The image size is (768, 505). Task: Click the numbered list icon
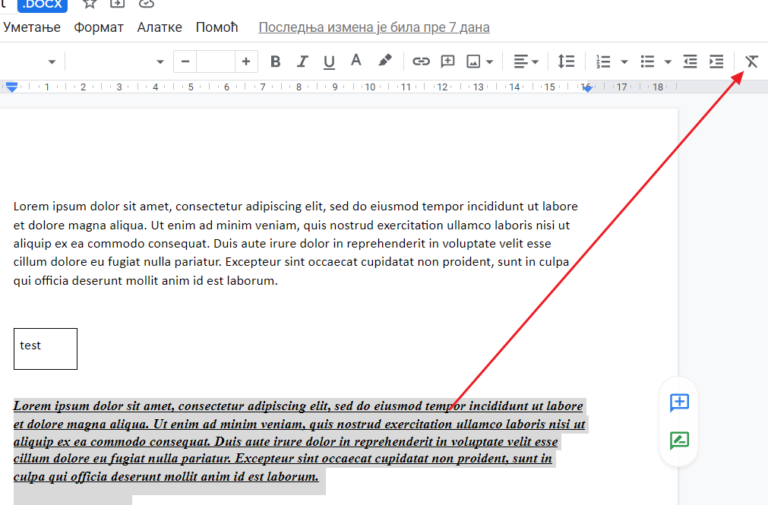pos(603,62)
